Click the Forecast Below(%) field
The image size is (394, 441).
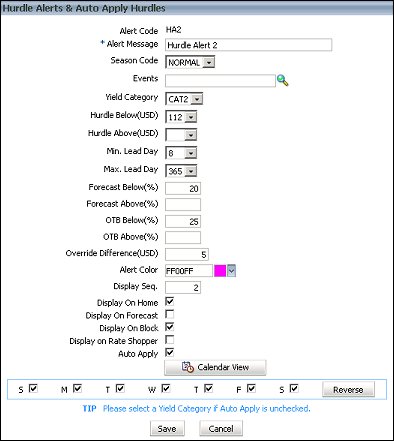tap(183, 188)
